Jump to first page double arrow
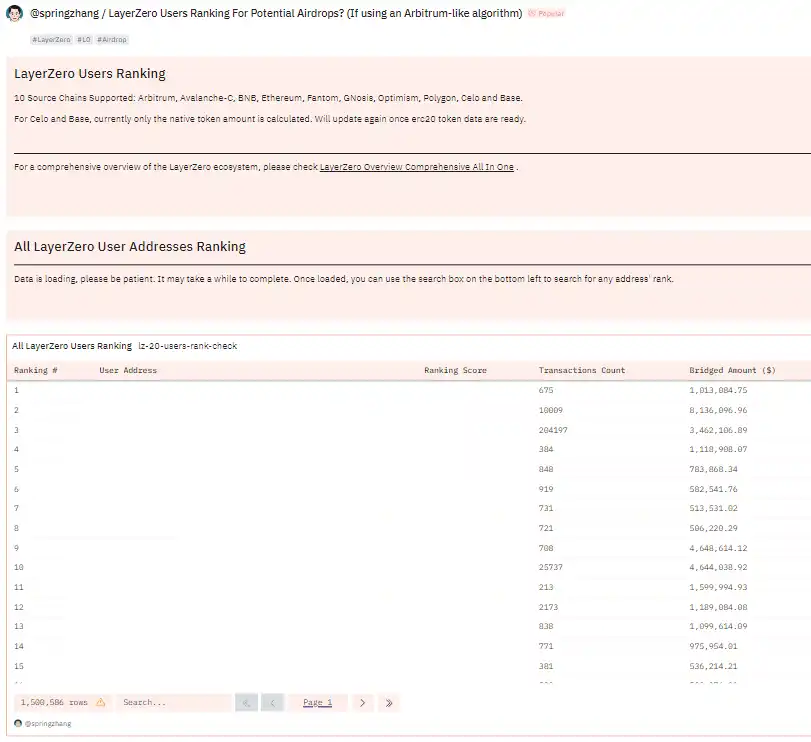The width and height of the screenshot is (811, 742). (246, 703)
